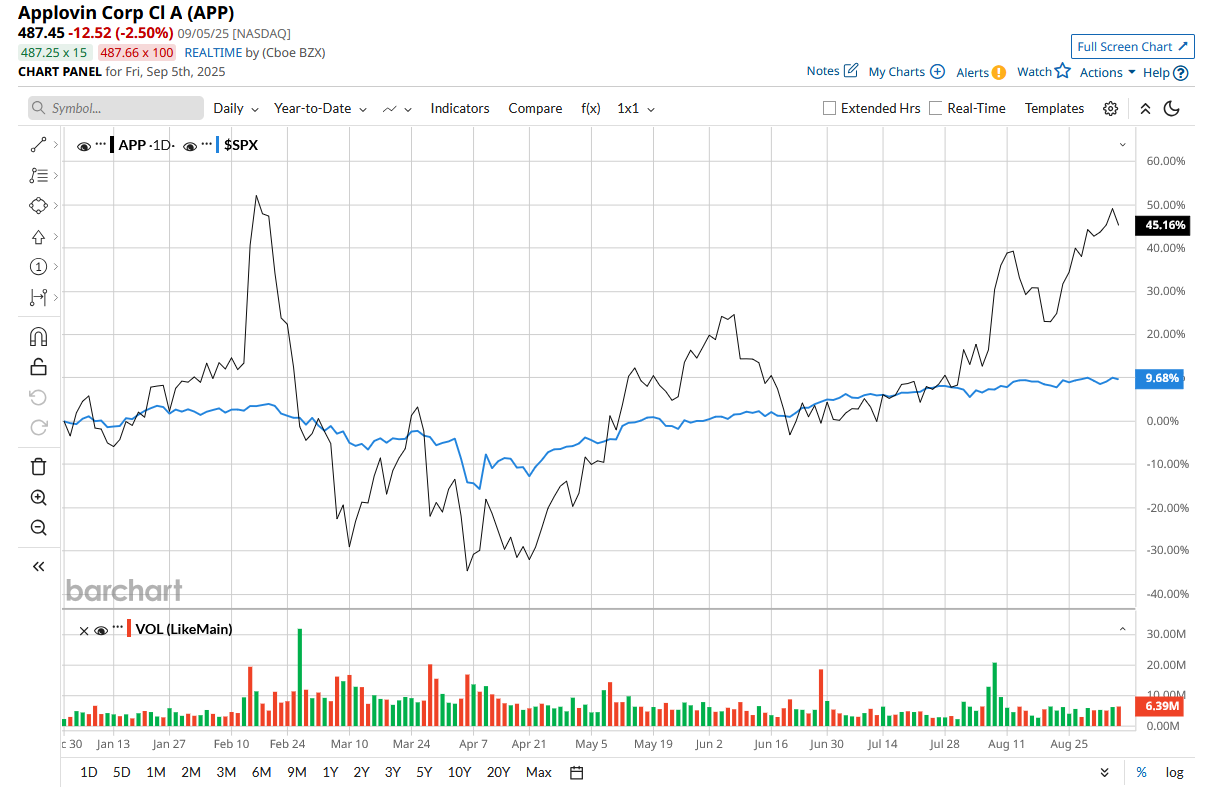Expand bottom bar double chevron down
The width and height of the screenshot is (1222, 811).
click(x=1105, y=772)
